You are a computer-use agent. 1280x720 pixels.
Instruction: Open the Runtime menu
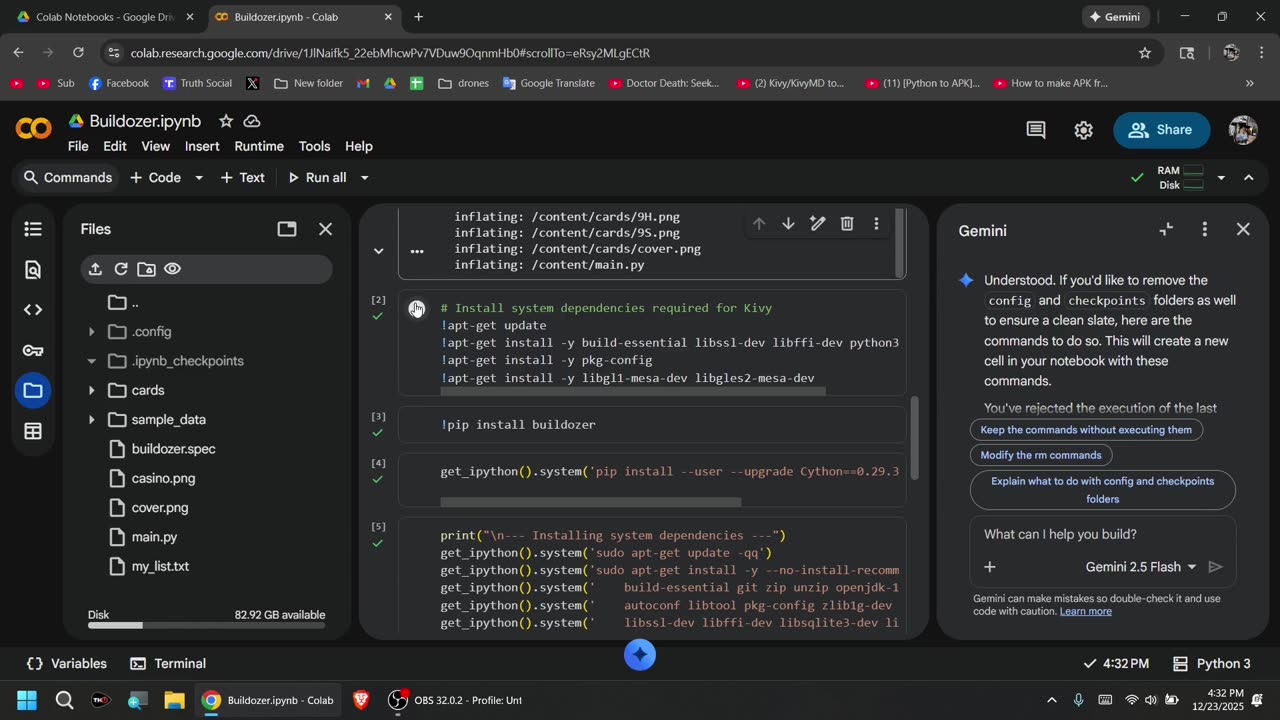(x=258, y=146)
